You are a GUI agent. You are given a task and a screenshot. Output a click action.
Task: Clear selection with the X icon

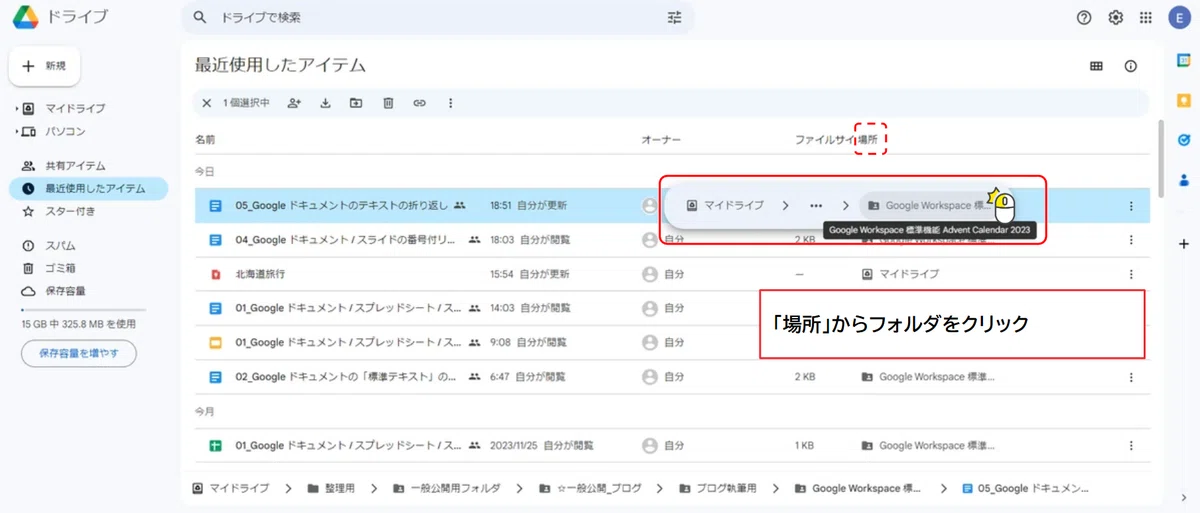pos(207,102)
